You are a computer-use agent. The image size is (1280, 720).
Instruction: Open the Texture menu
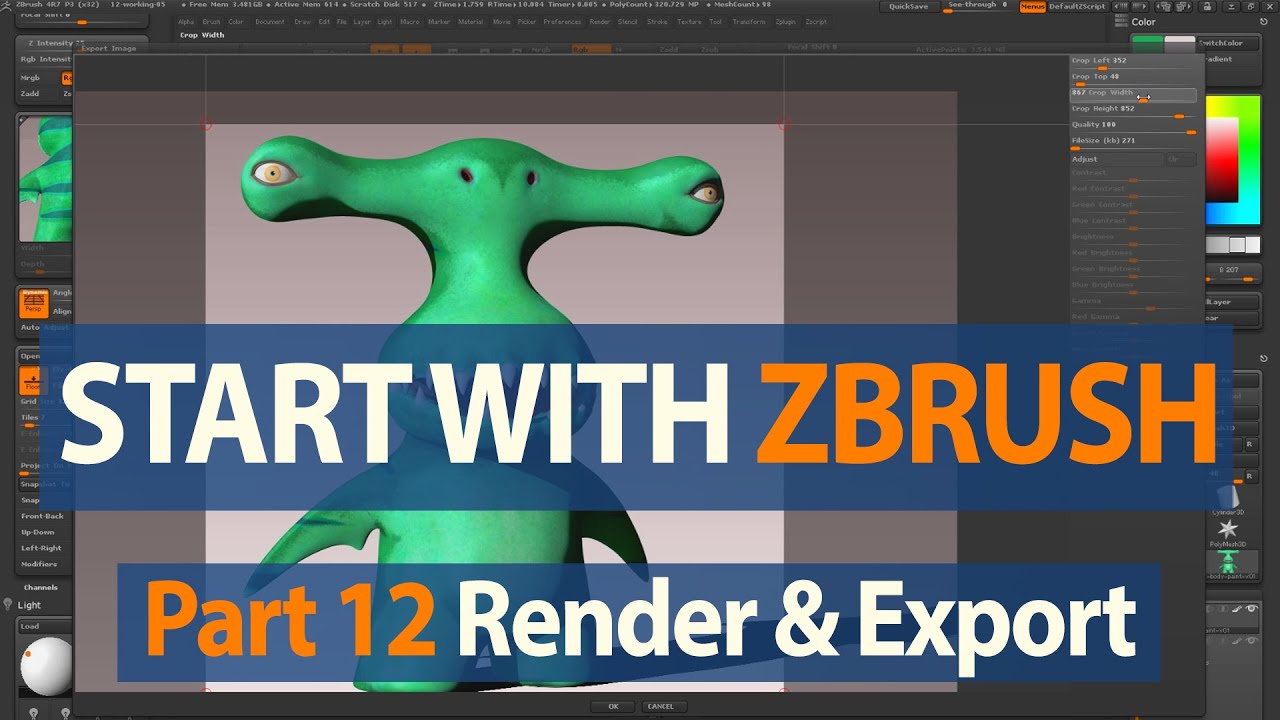(689, 21)
